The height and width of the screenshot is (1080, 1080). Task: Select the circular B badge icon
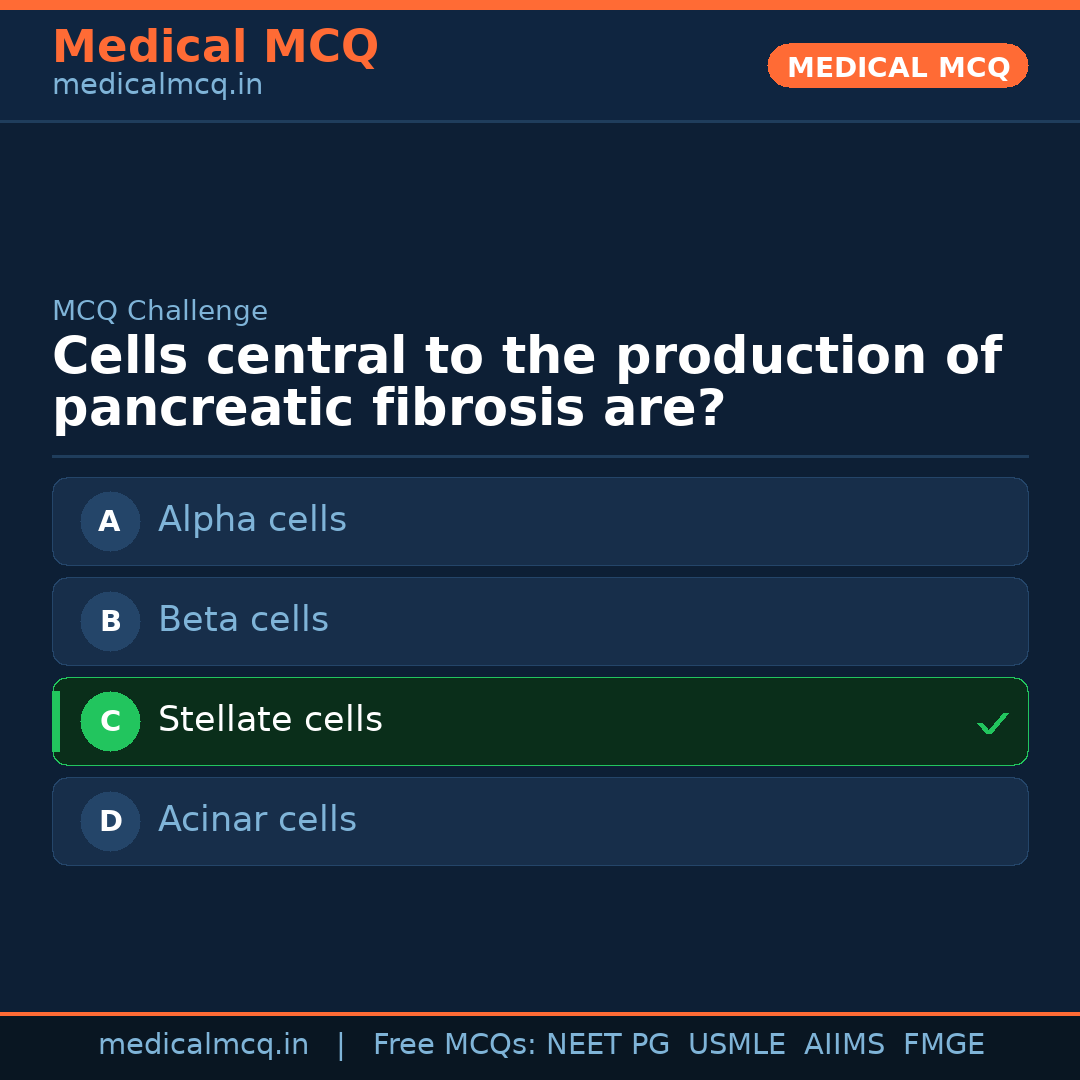(x=110, y=621)
